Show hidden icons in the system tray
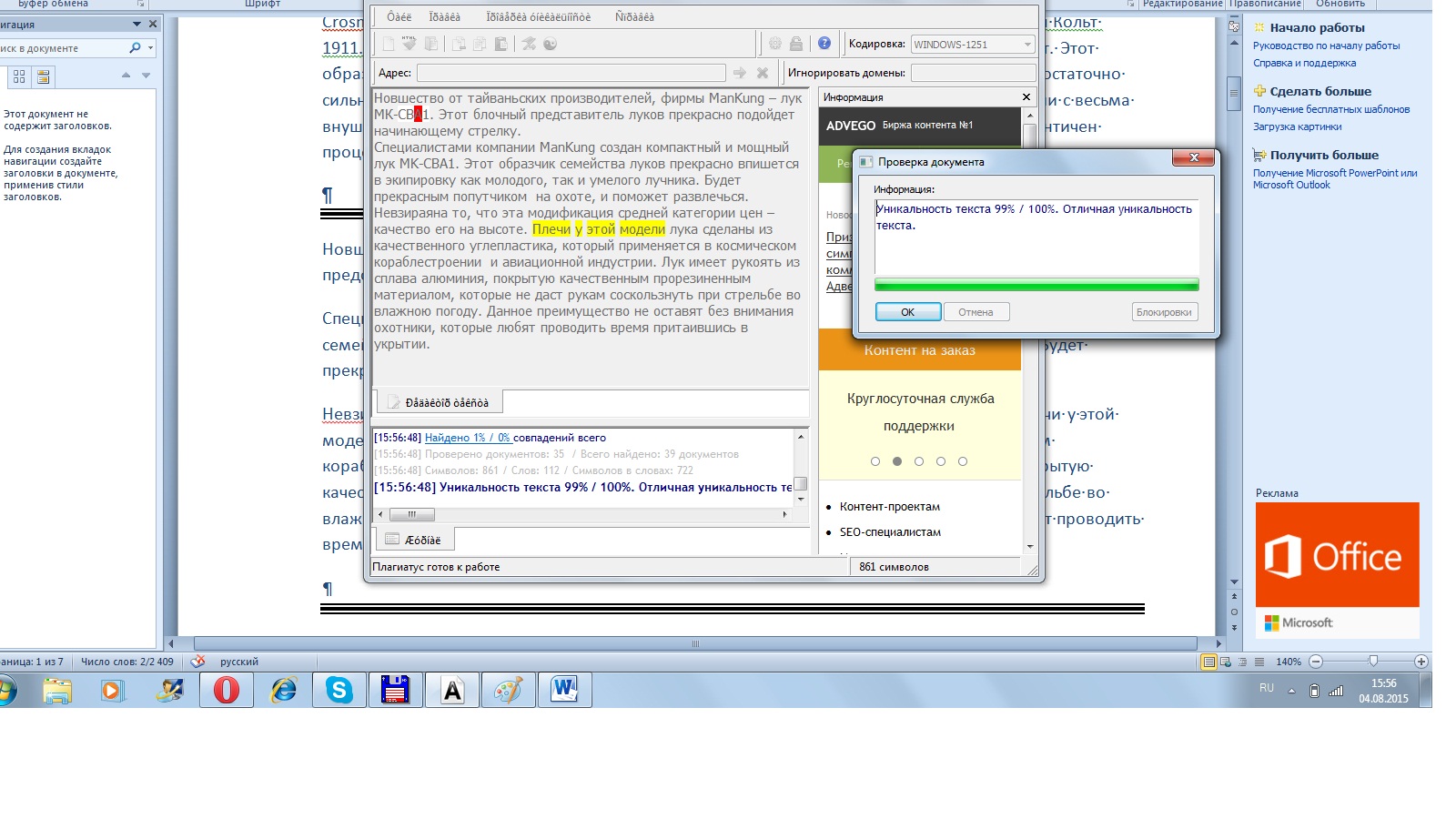This screenshot has width=1456, height=819. click(x=1291, y=691)
